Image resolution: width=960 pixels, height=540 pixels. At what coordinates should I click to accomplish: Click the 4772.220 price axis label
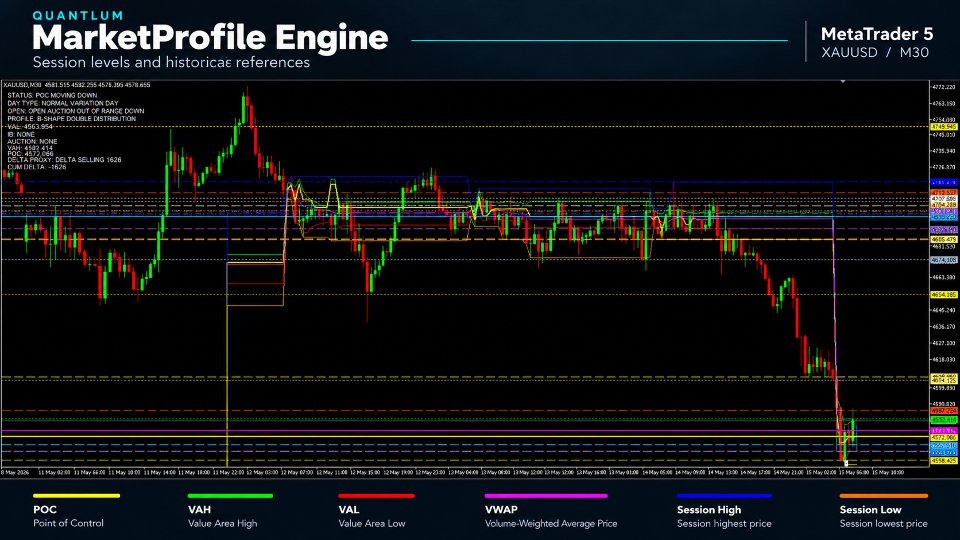click(945, 88)
